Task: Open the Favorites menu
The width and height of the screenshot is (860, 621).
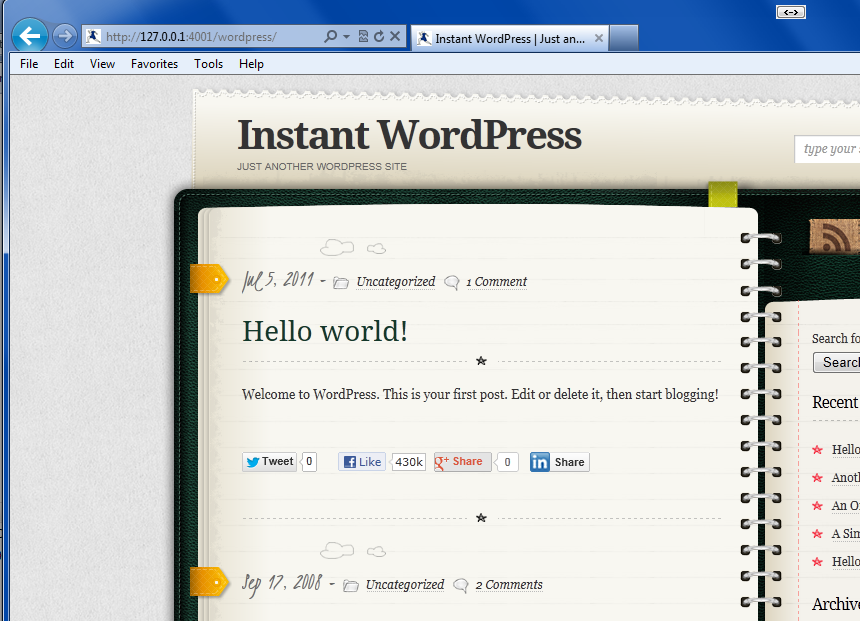Action: (154, 64)
